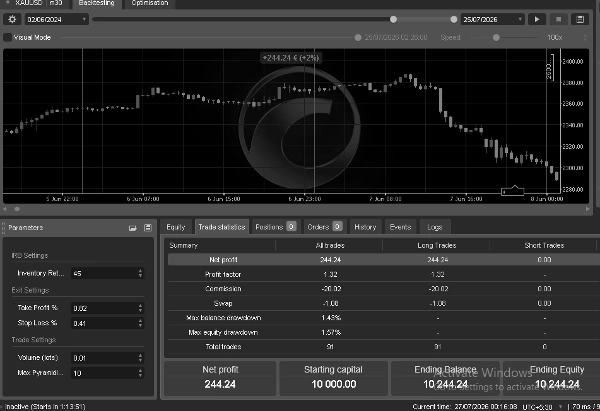Click the Max equity drawdown row label
Image resolution: width=600 pixels, height=411 pixels.
coord(223,333)
